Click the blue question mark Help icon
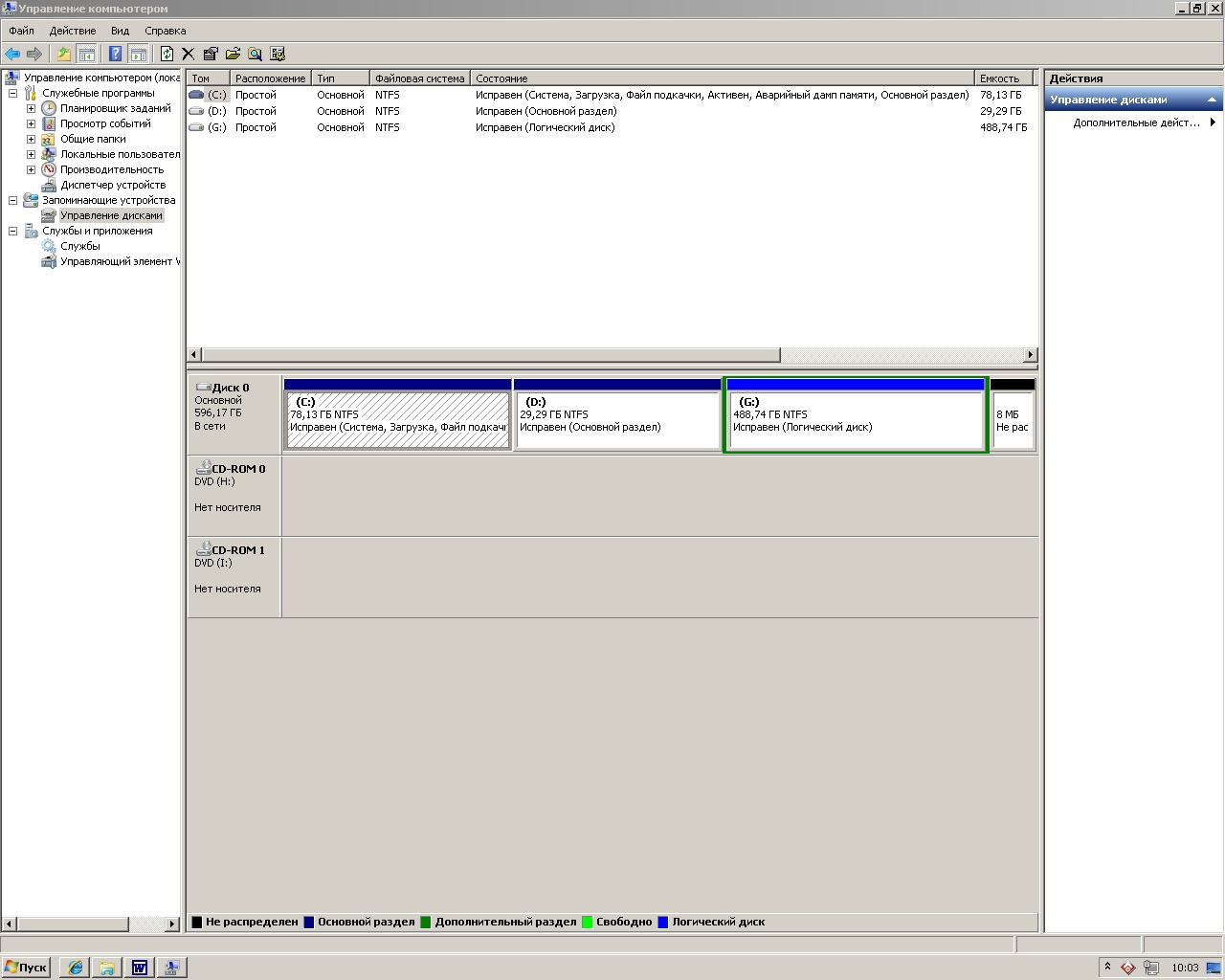The width and height of the screenshot is (1225, 980). pos(116,55)
